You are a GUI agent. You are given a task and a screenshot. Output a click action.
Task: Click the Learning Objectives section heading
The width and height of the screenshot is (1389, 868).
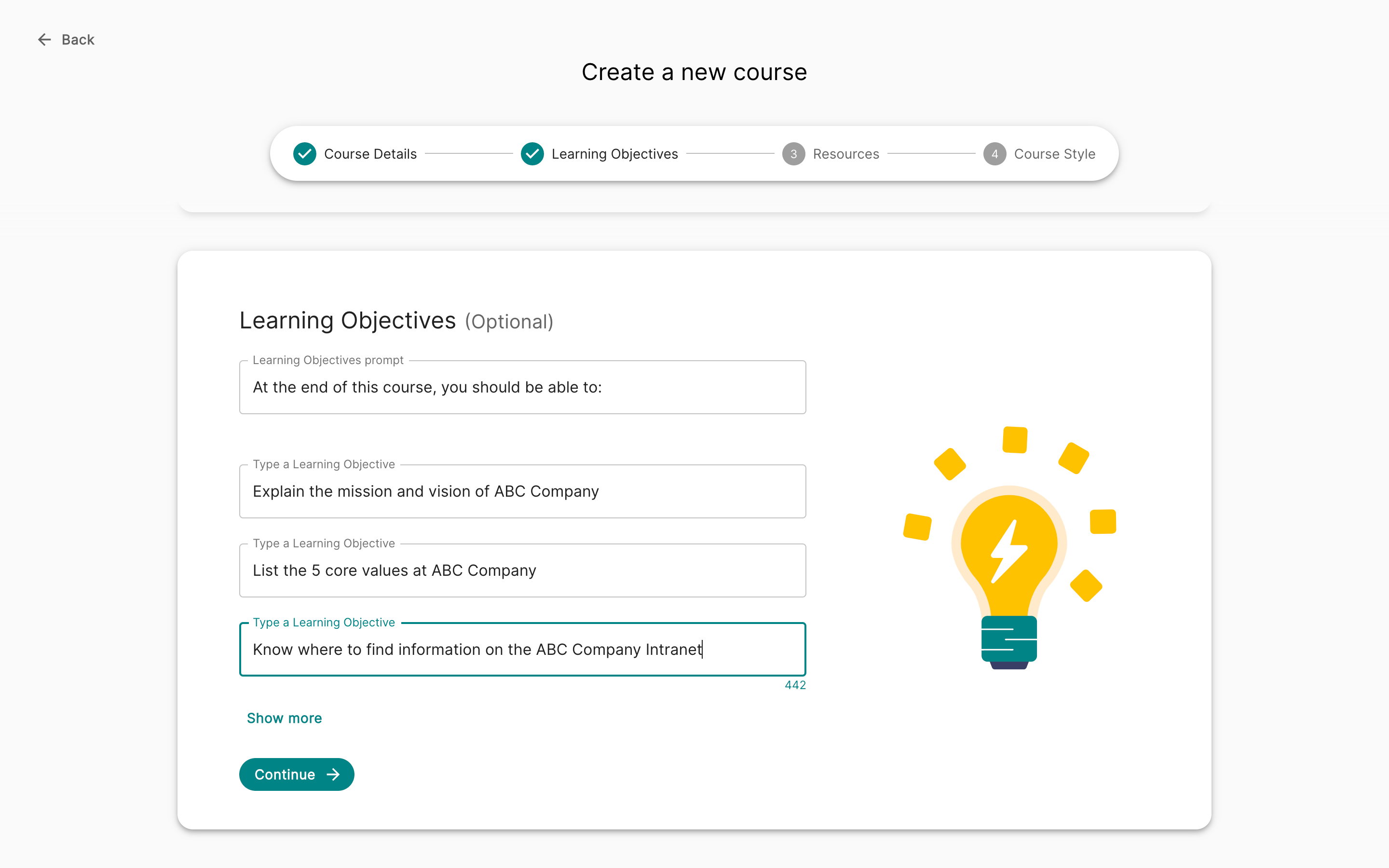tap(347, 320)
